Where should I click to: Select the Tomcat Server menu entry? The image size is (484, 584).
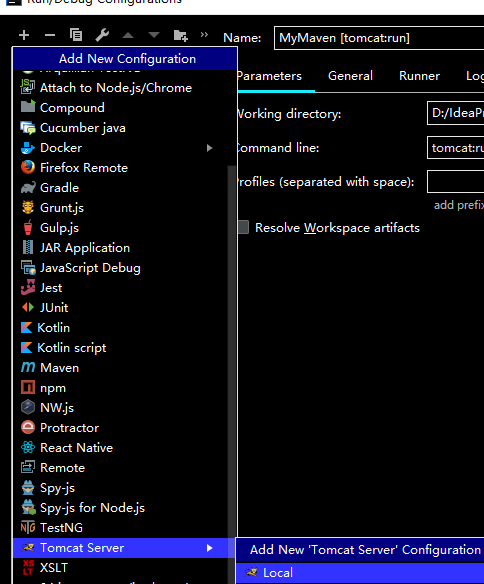click(125, 548)
